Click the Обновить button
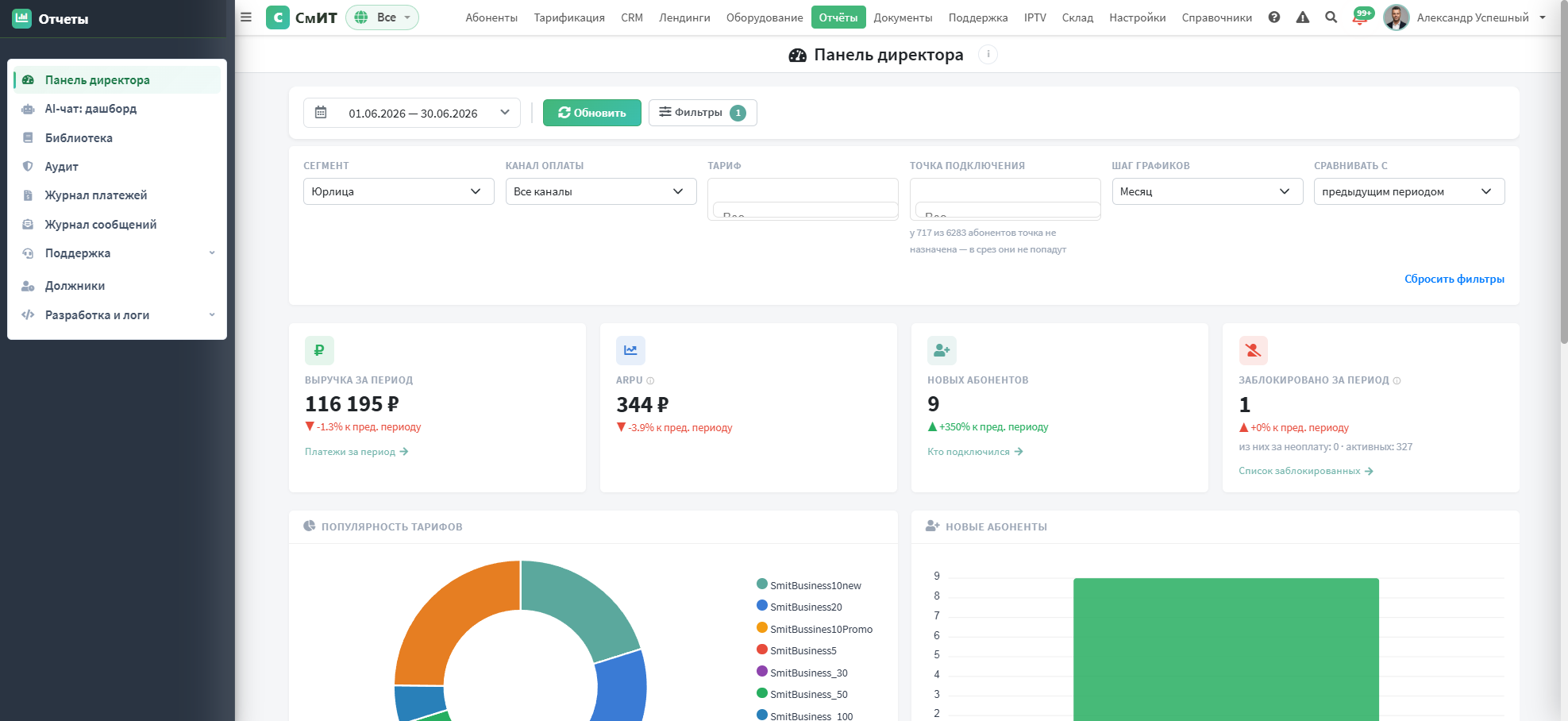This screenshot has width=1568, height=721. point(592,113)
